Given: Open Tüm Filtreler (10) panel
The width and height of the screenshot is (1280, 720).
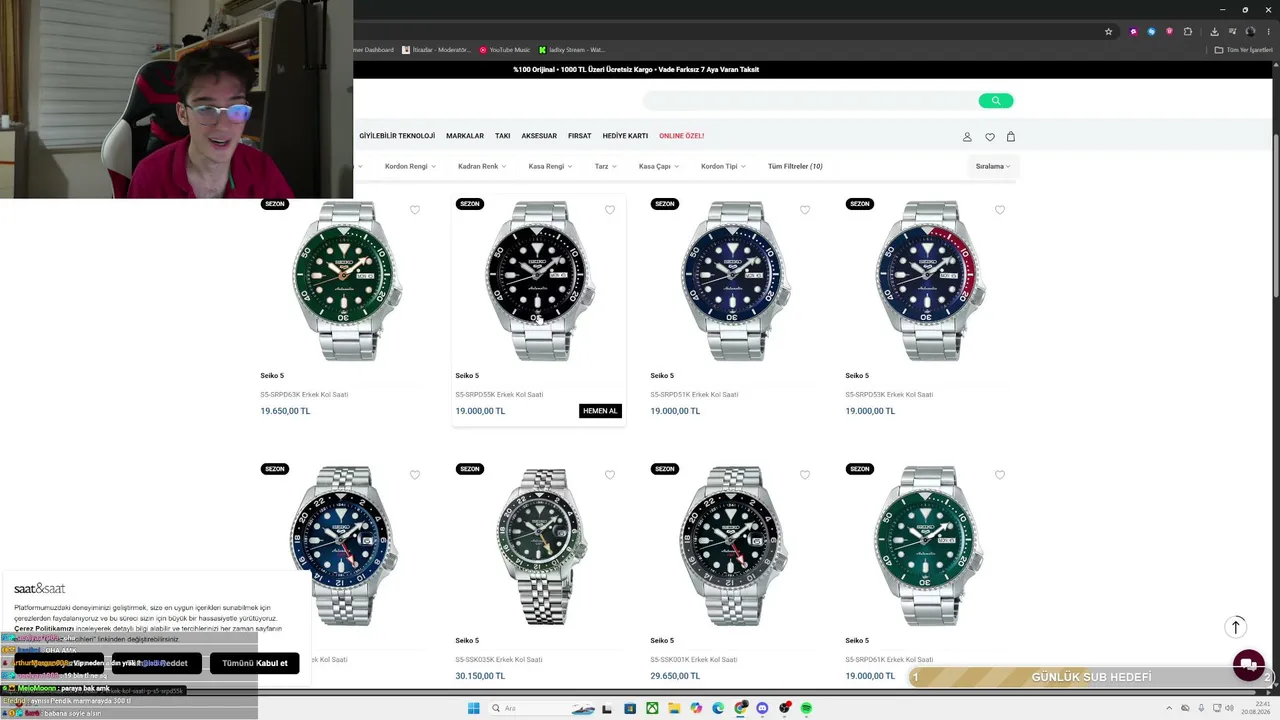Looking at the screenshot, I should (795, 166).
